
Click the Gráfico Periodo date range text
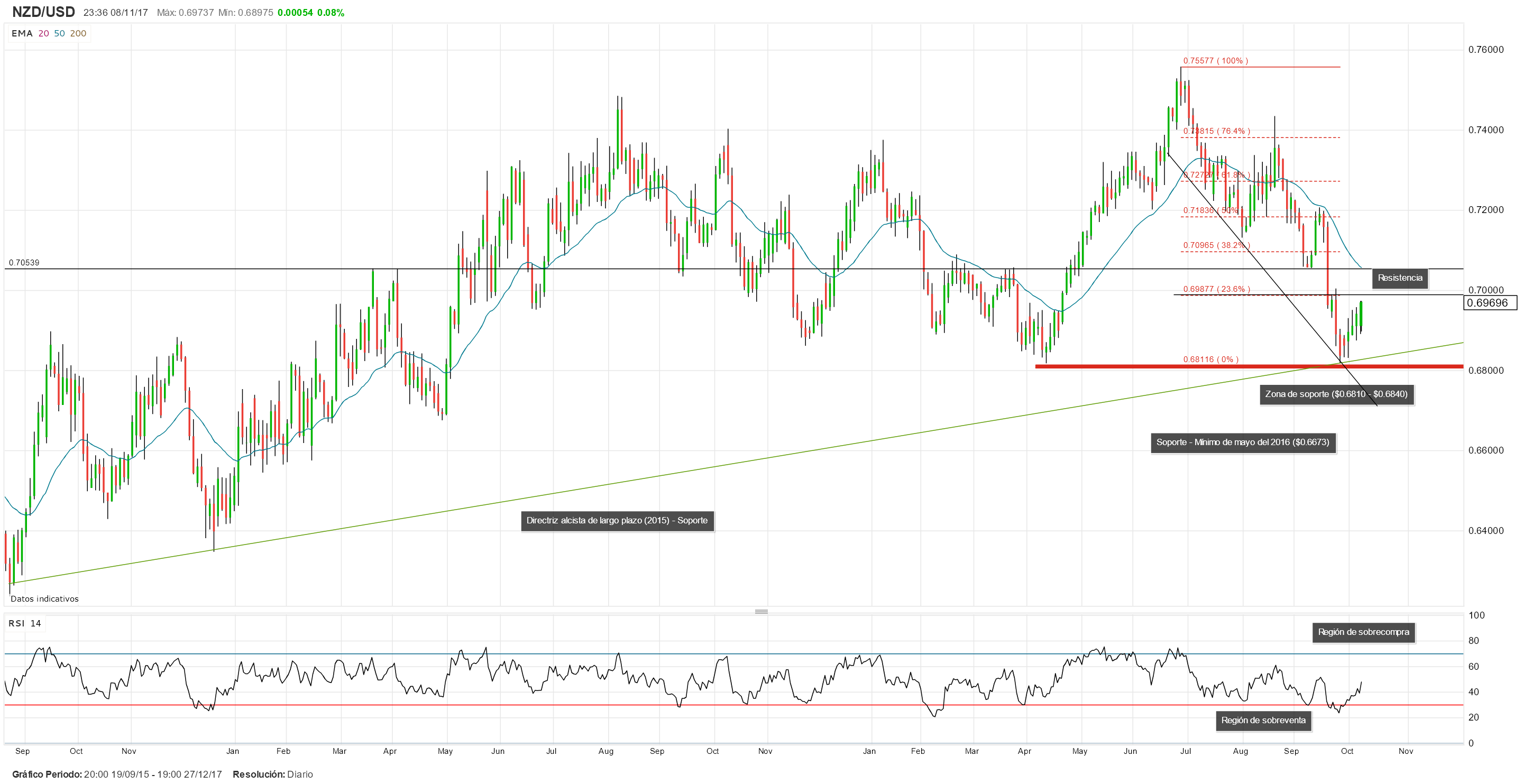click(116, 774)
